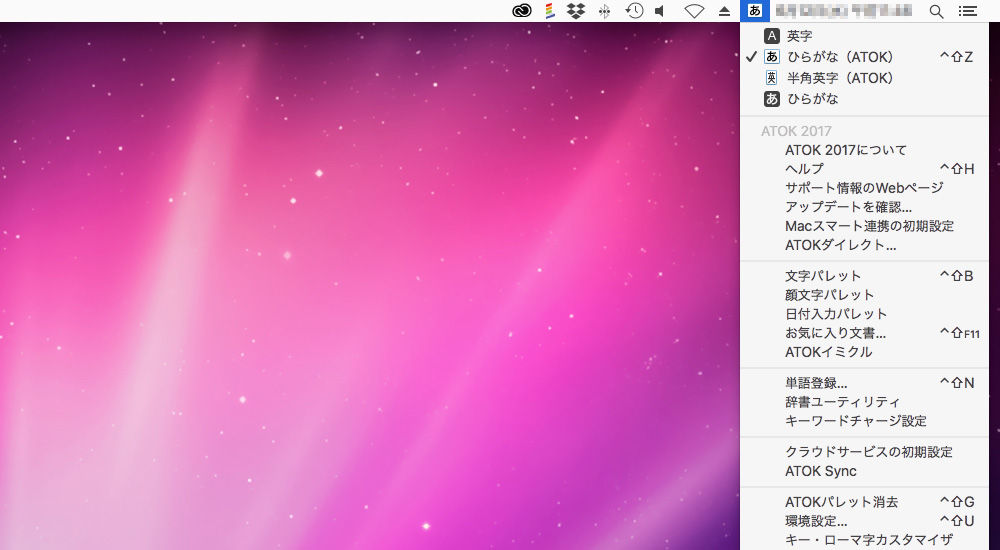This screenshot has height=550, width=1000.
Task: Select the 英字 input source
Action: [864, 36]
